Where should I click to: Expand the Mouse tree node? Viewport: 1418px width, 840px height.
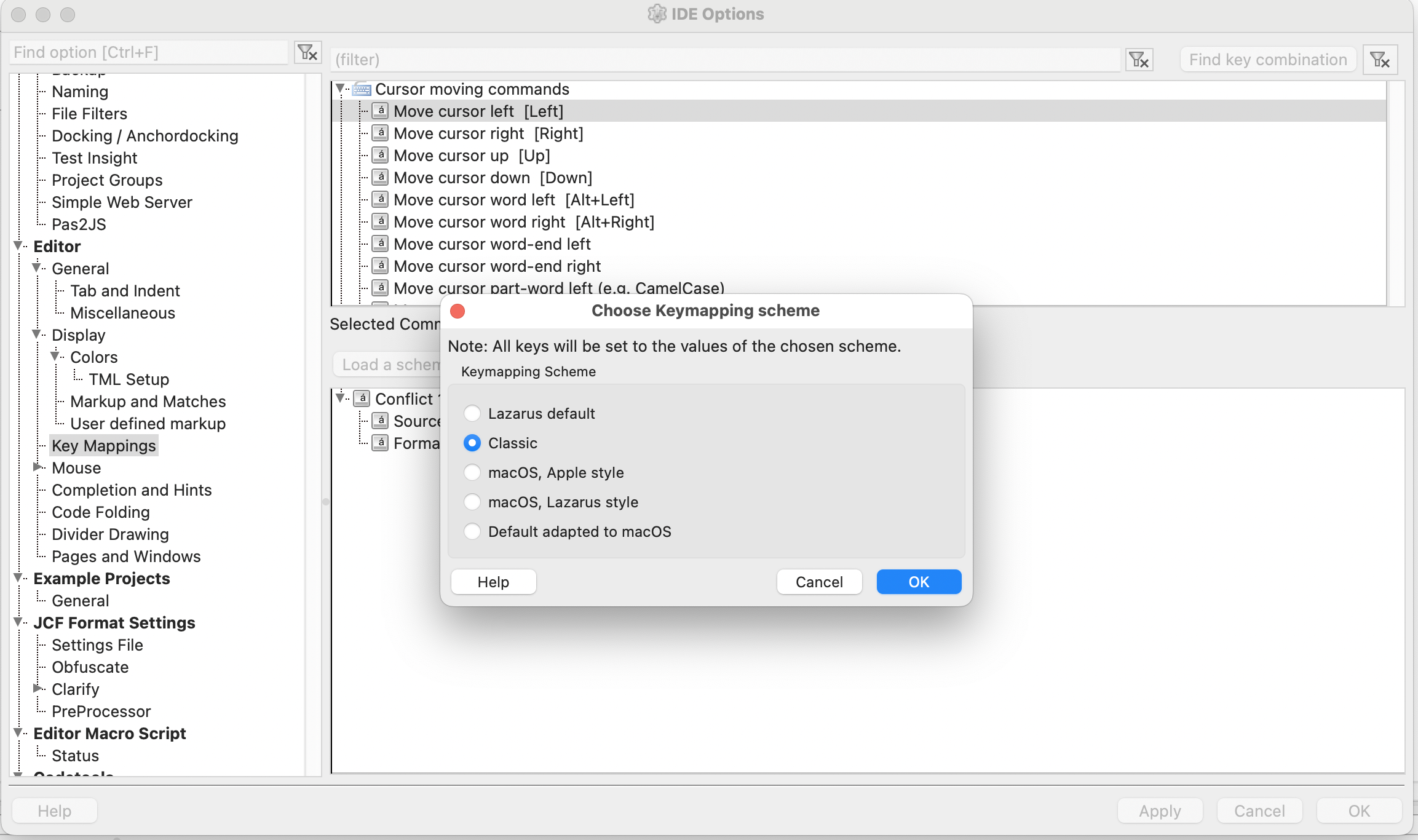coord(38,467)
